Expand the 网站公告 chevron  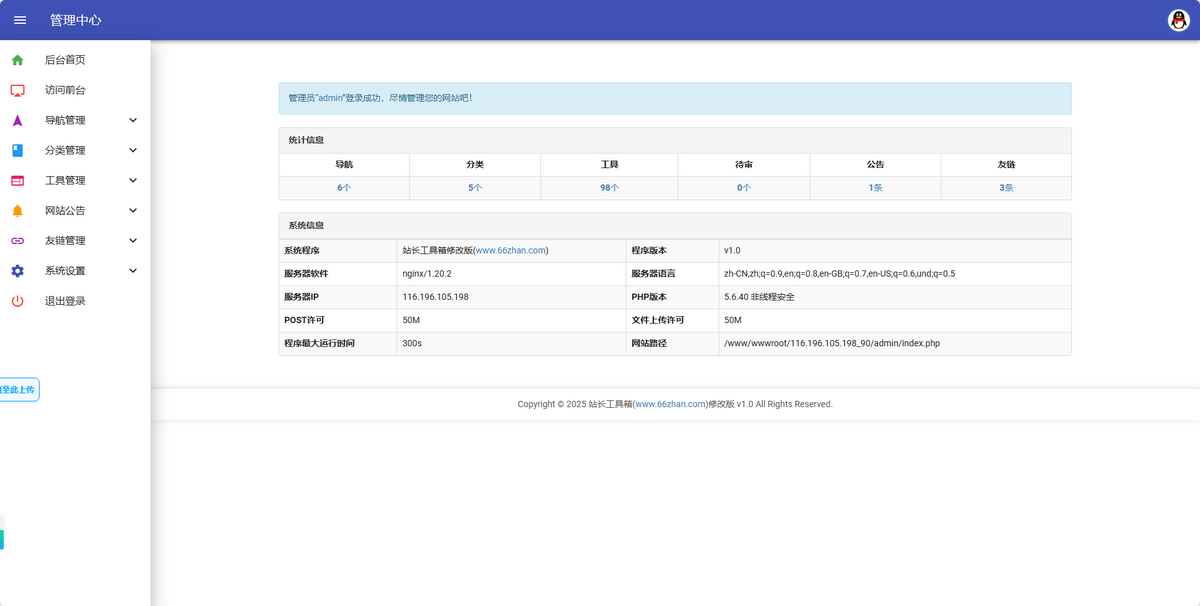coord(133,210)
